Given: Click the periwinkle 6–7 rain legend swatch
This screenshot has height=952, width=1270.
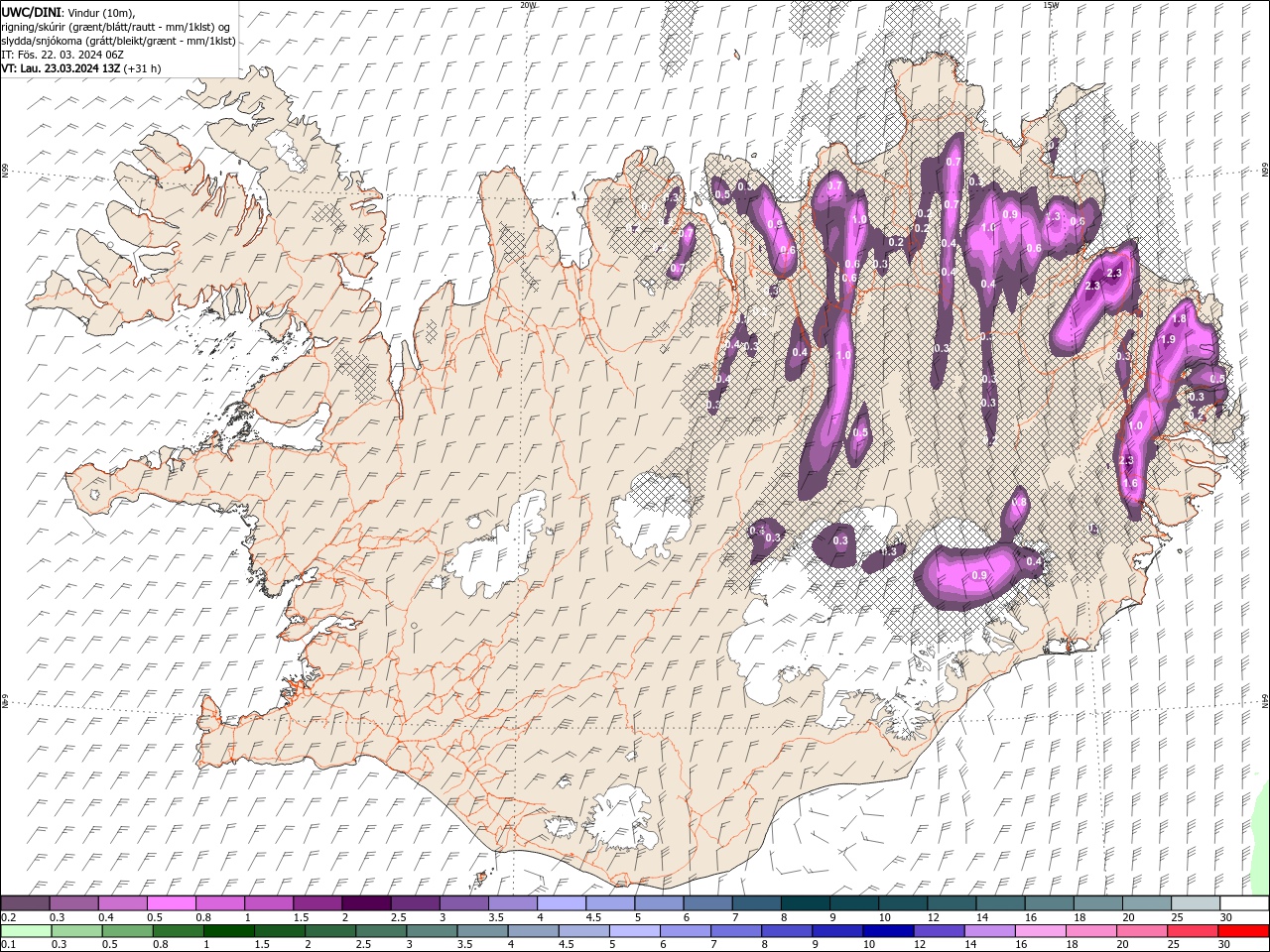Looking at the screenshot, I should pyautogui.click(x=685, y=931).
